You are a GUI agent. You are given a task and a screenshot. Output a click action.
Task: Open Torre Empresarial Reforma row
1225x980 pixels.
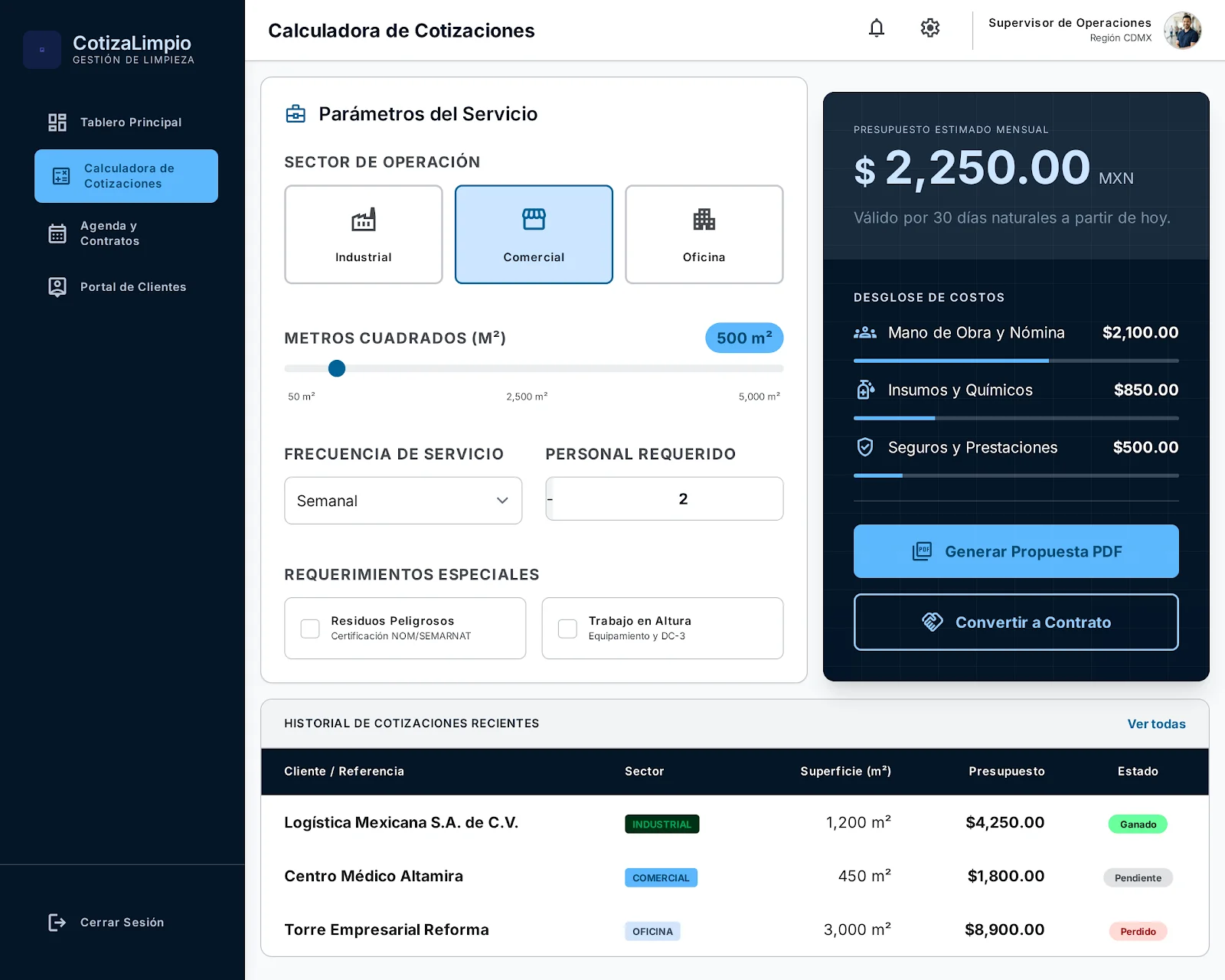pyautogui.click(x=735, y=930)
